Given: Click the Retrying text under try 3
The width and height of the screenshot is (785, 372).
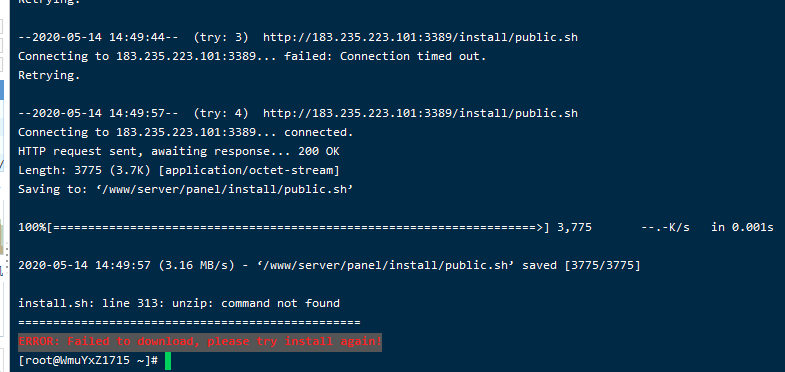Looking at the screenshot, I should click(x=49, y=76).
